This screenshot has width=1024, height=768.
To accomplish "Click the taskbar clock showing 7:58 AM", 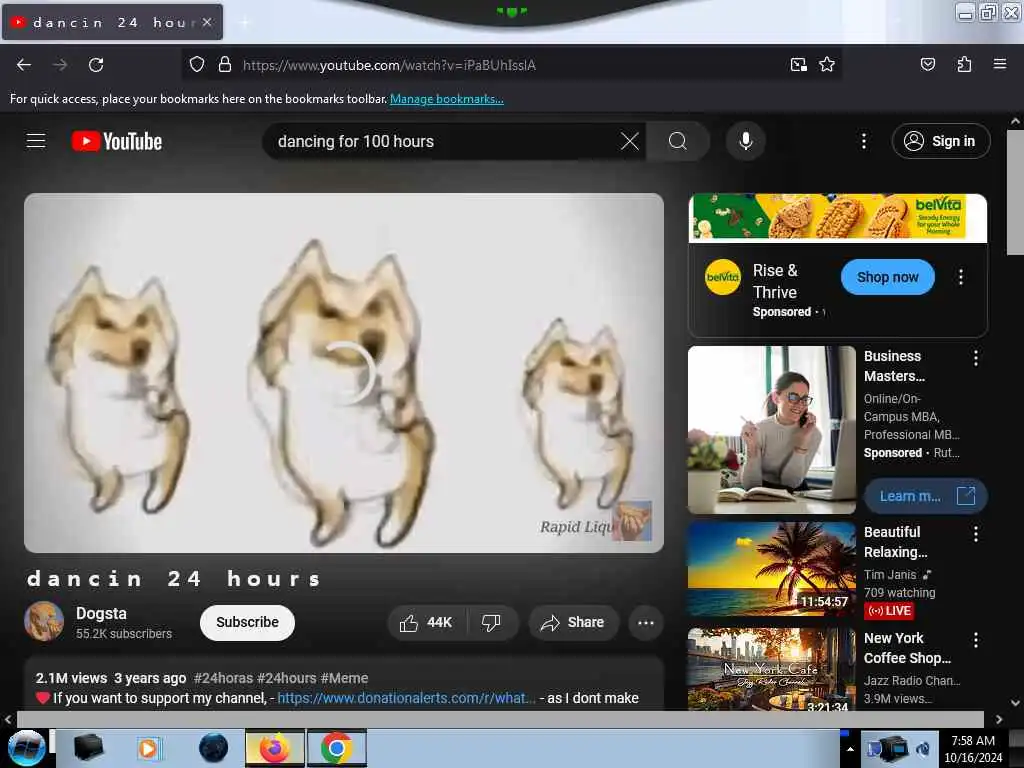I will (x=973, y=749).
